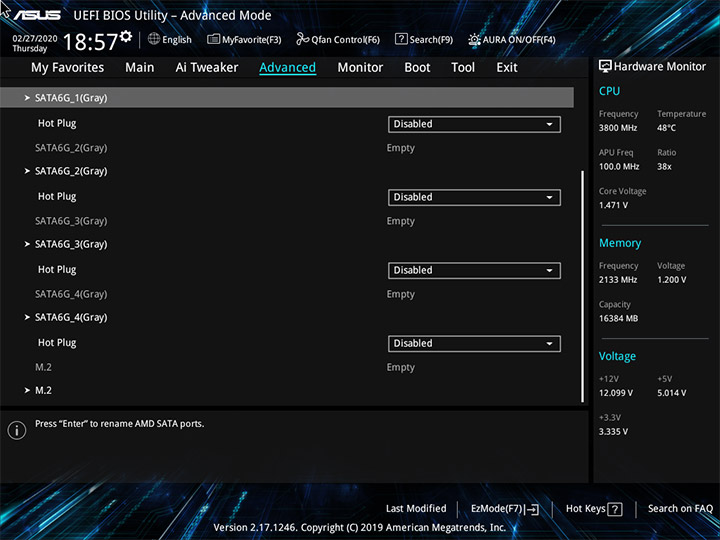Click the 02/27/2020 date text
This screenshot has height=540, width=720.
point(35,39)
